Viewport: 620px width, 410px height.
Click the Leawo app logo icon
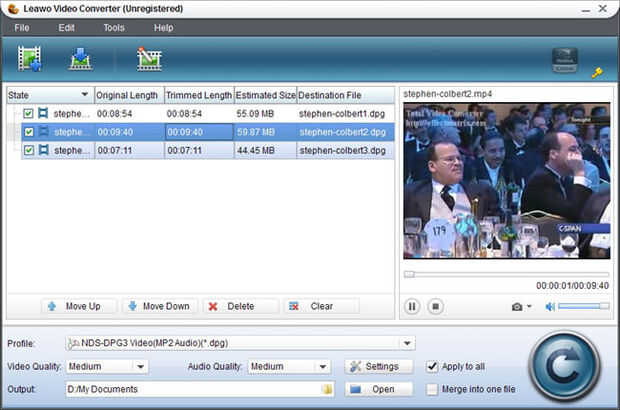[13, 8]
